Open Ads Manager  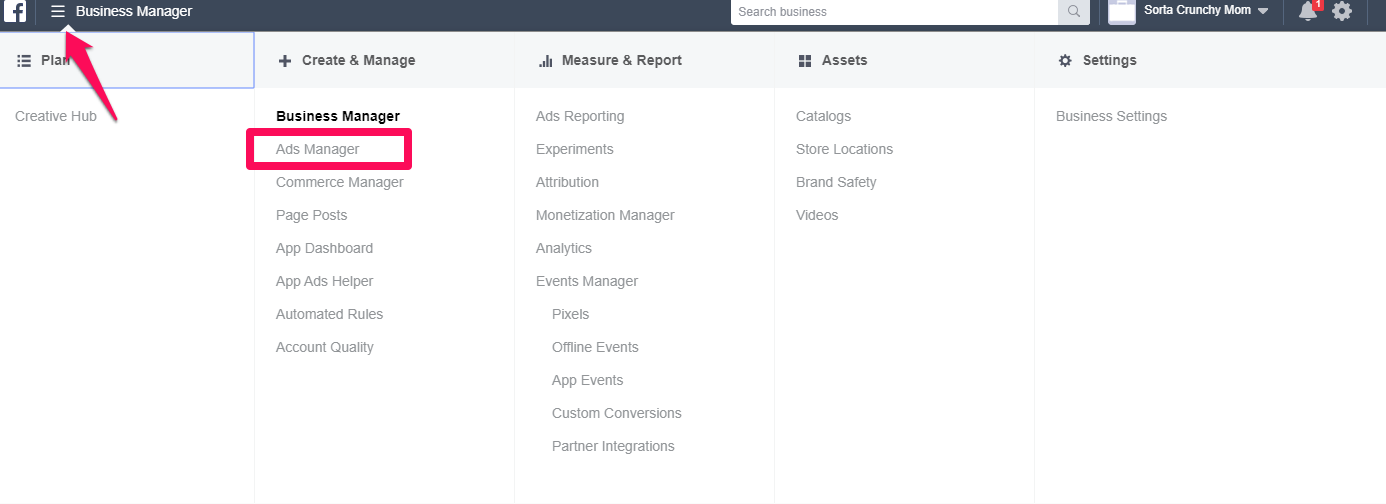coord(318,149)
